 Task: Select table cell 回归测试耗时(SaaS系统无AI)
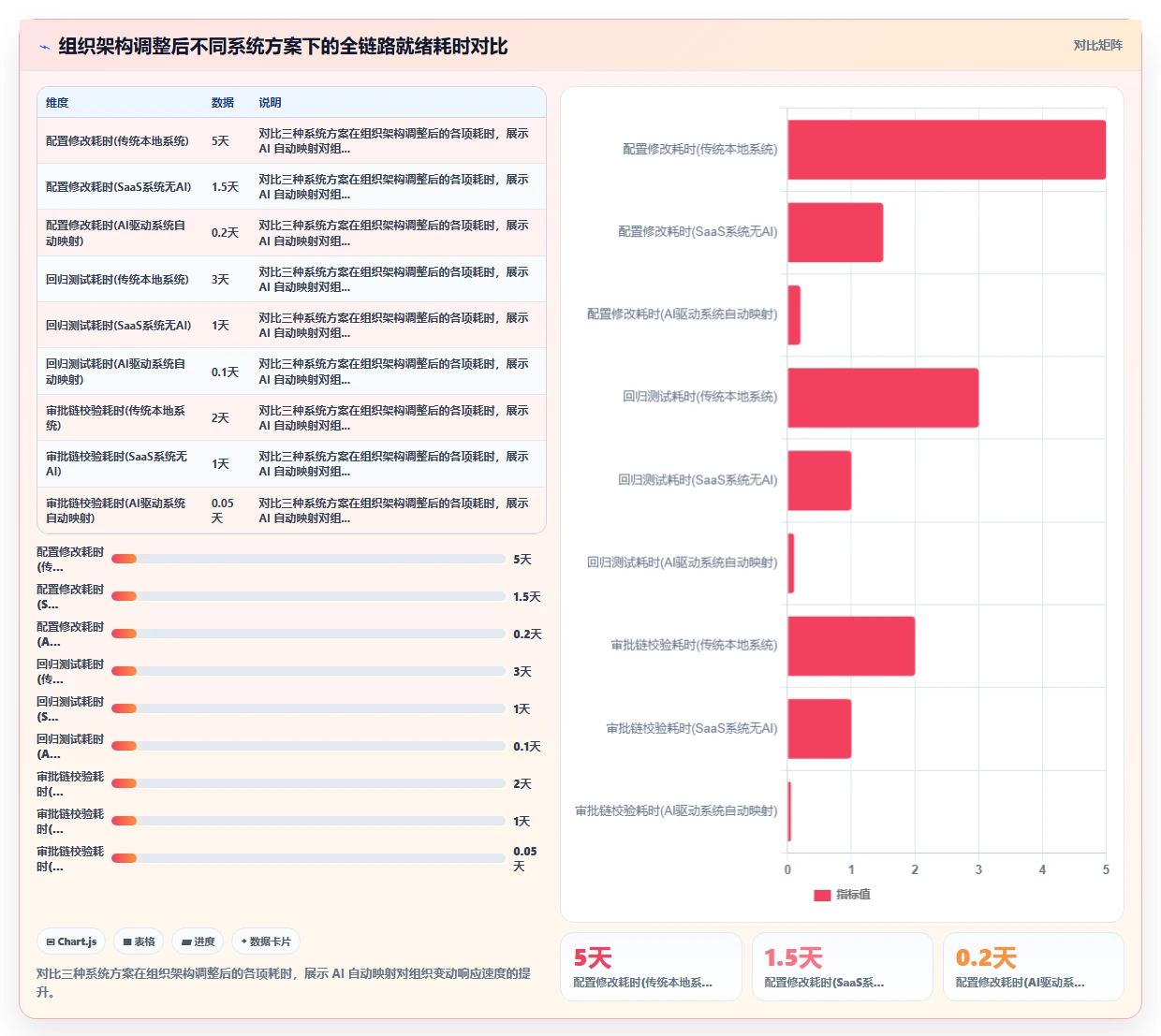[118, 326]
